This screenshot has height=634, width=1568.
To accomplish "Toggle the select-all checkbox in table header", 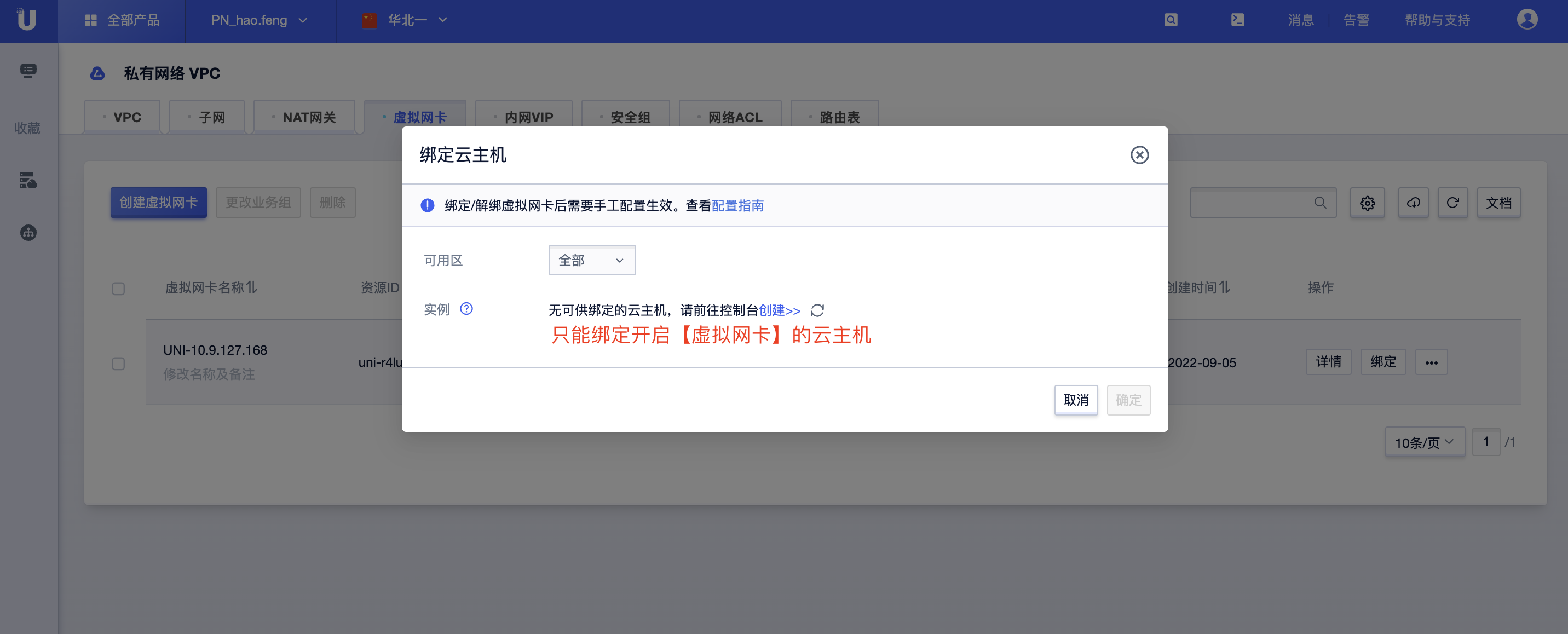I will 118,289.
